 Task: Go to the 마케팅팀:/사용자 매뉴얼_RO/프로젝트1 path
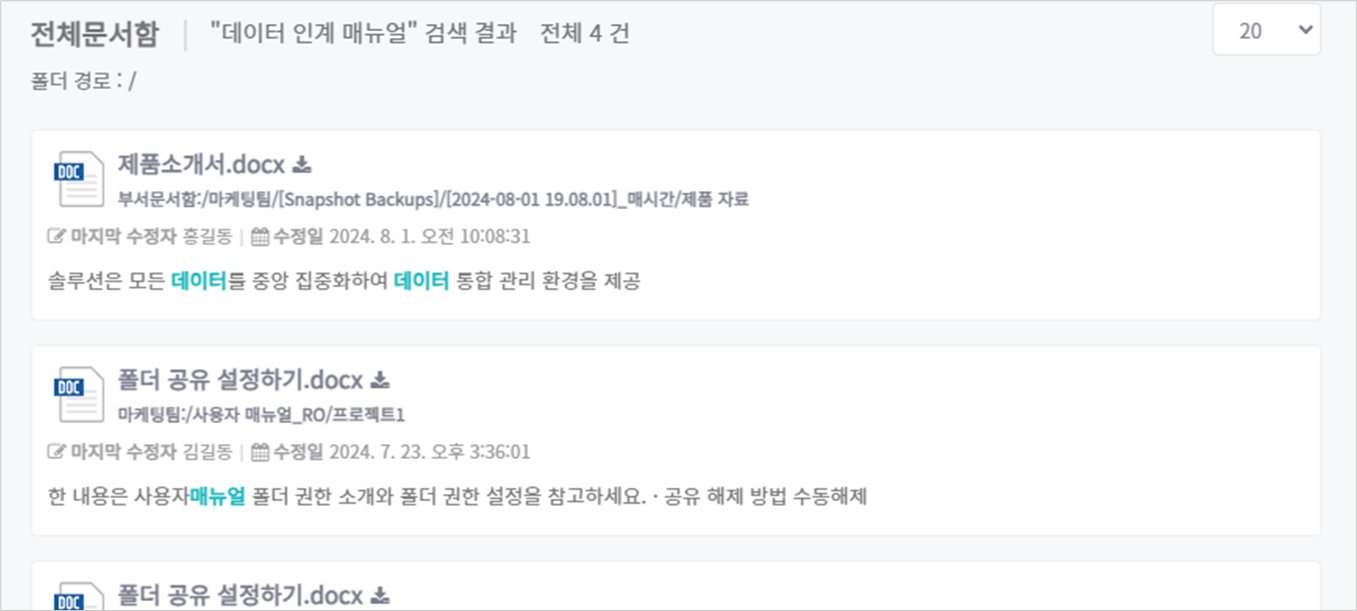pos(261,414)
